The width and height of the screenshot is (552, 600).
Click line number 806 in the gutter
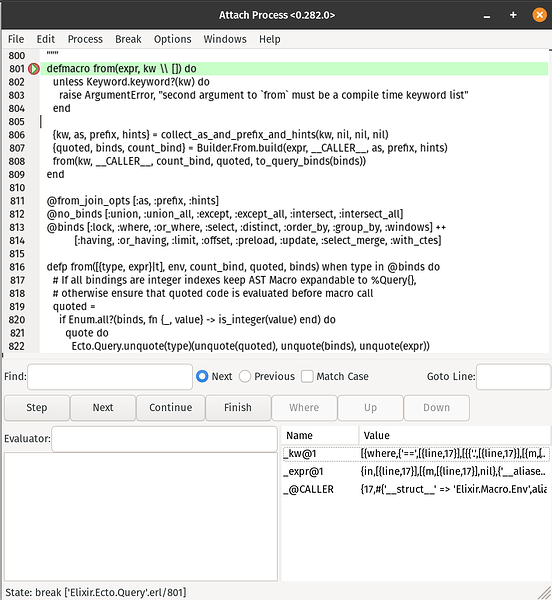tap(17, 135)
